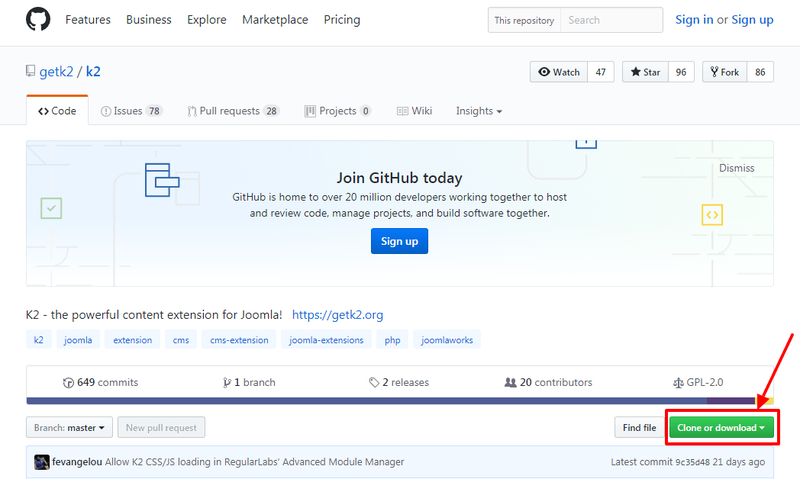Open the Business page
Image resolution: width=800 pixels, height=479 pixels.
(x=148, y=19)
